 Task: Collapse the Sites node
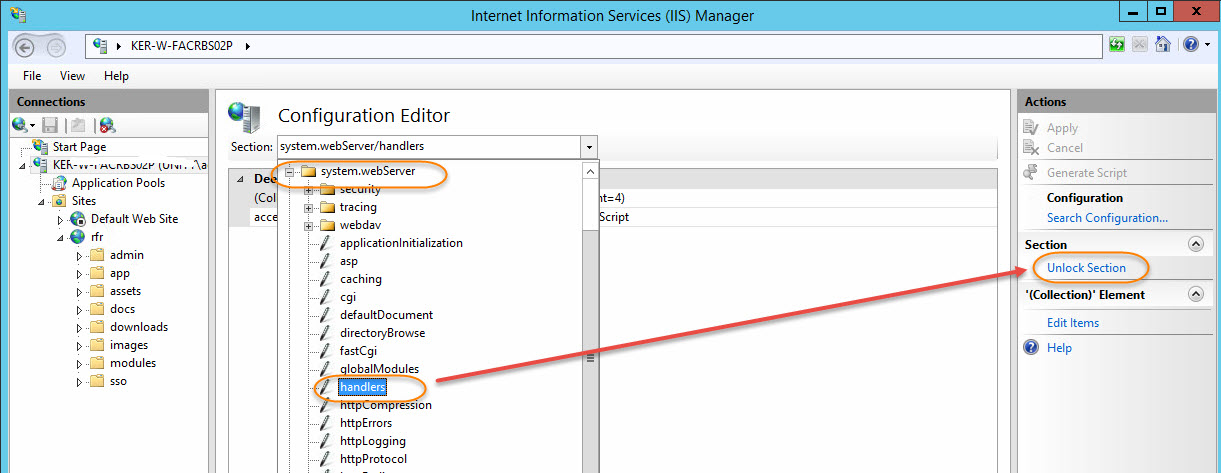pyautogui.click(x=43, y=201)
